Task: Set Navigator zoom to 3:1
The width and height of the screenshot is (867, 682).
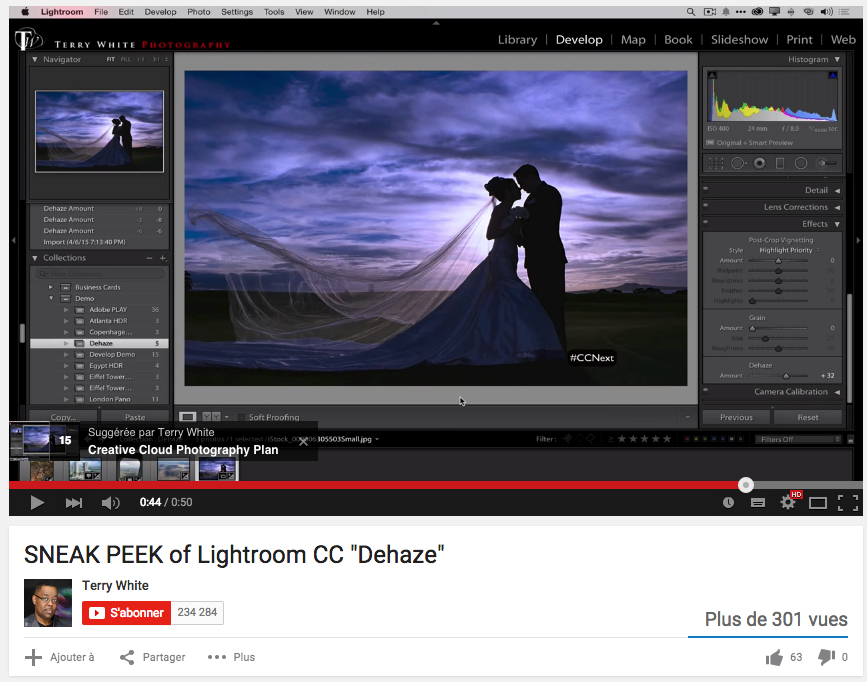Action: (x=156, y=59)
